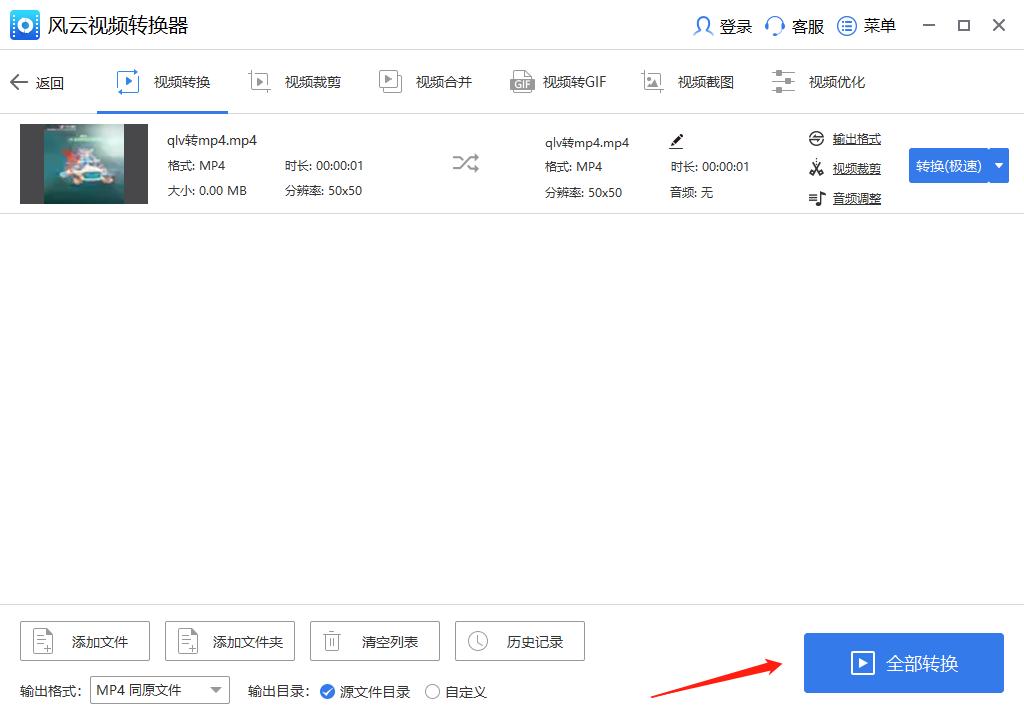1024x720 pixels.
Task: Open the 历史记录 history panel
Action: point(520,641)
